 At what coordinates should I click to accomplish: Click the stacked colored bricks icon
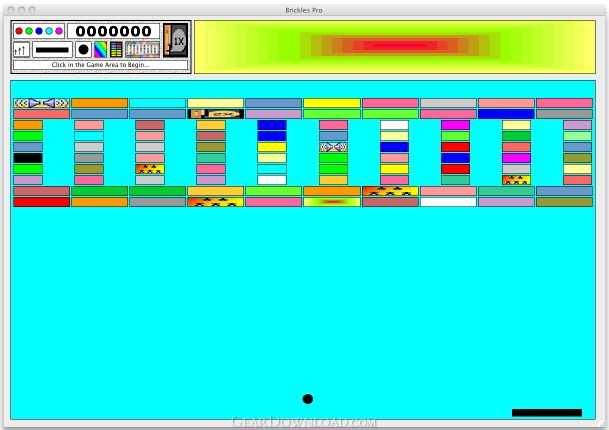point(116,50)
